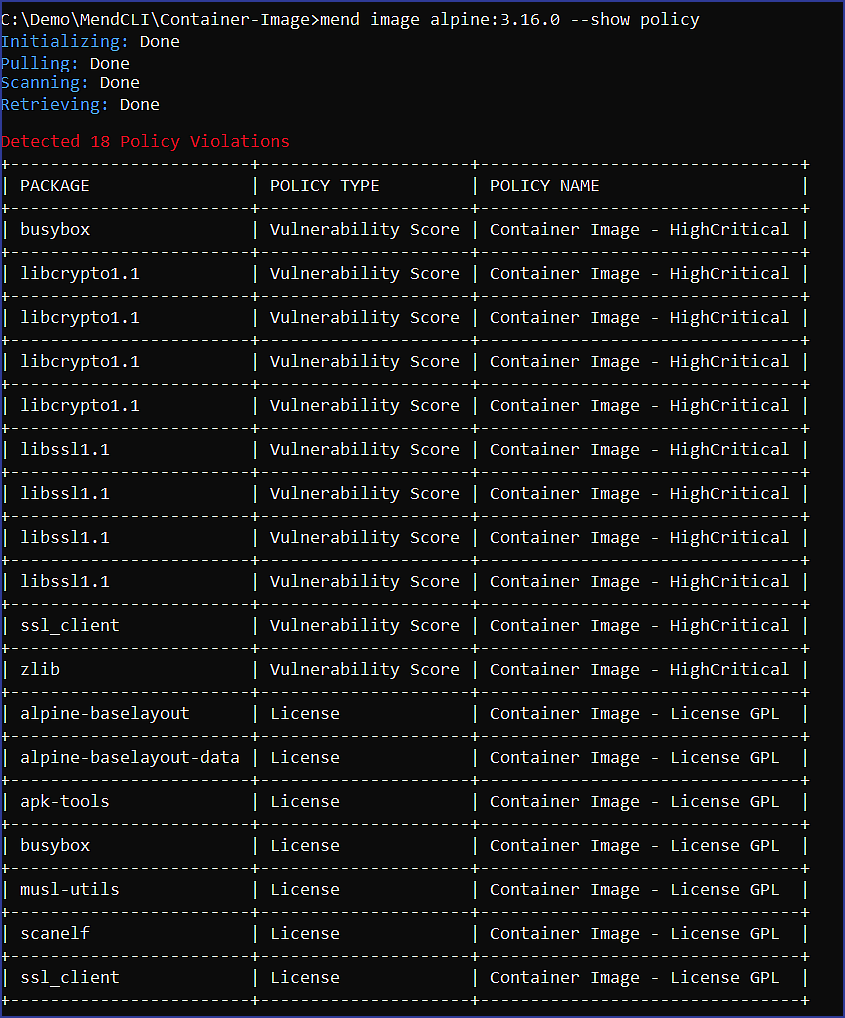Select the musl-utils package name
This screenshot has height=1018, width=845.
[x=66, y=889]
